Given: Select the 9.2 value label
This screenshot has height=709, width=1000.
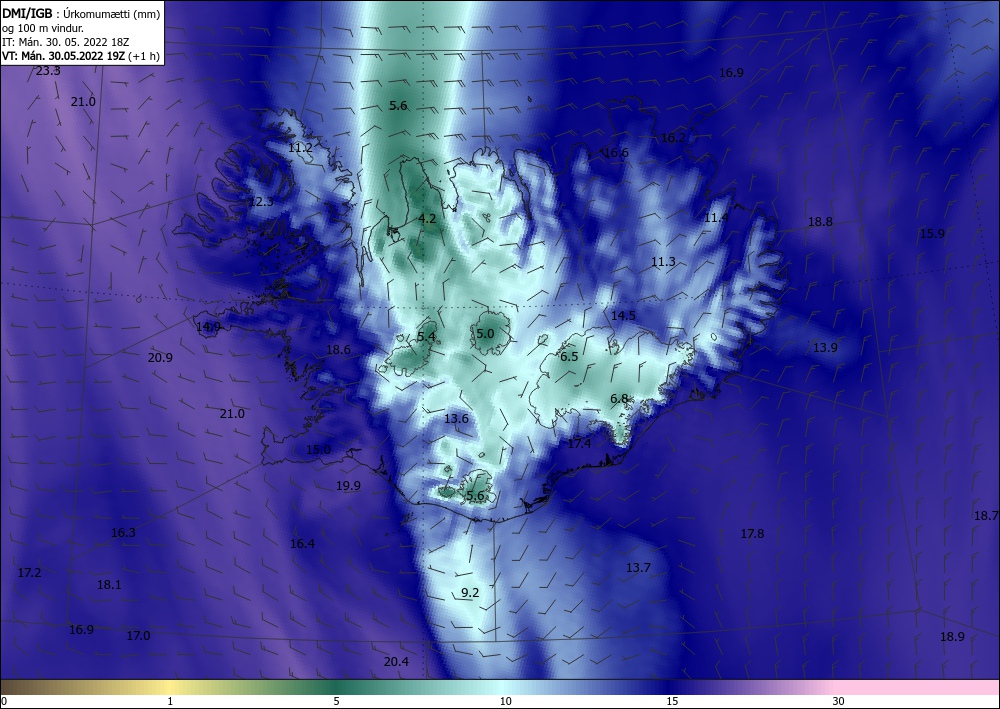Looking at the screenshot, I should tap(470, 593).
